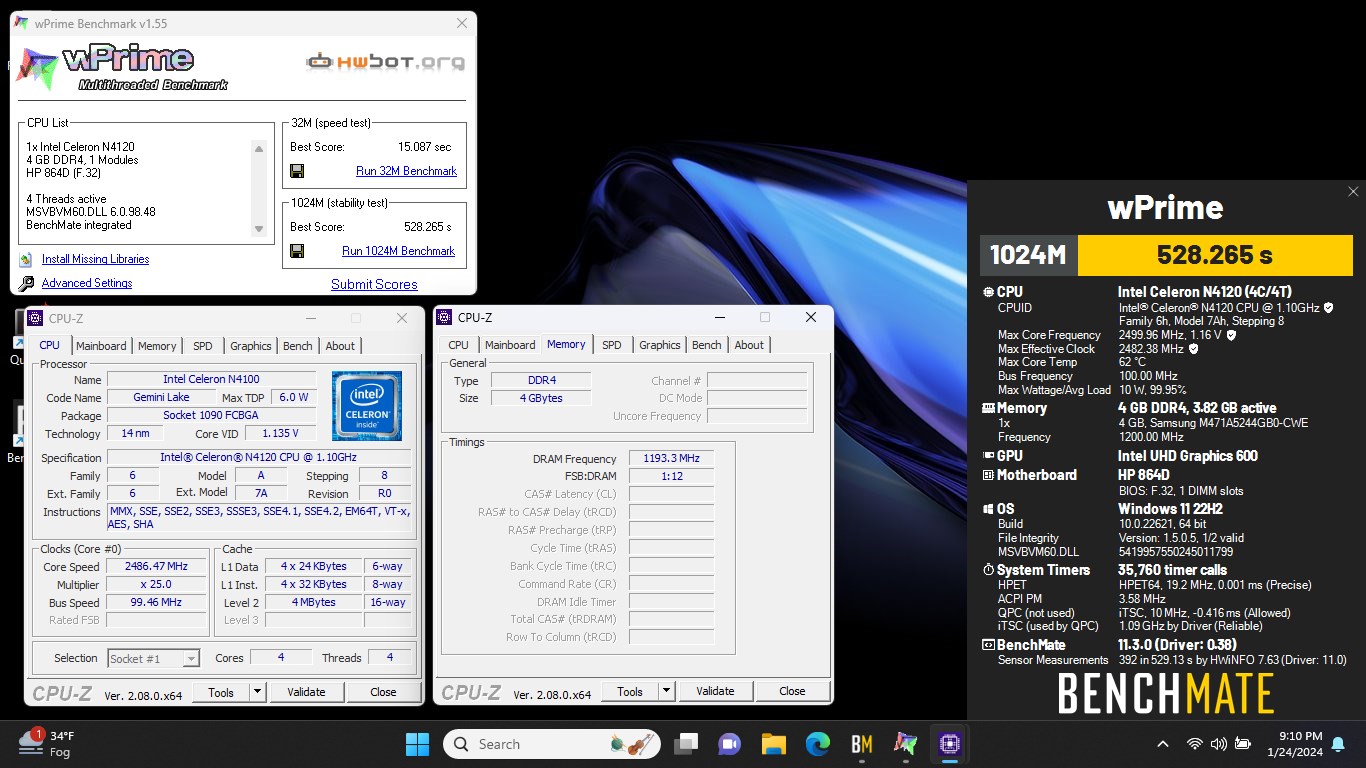The image size is (1366, 768).
Task: Open About tab in left CPU-Z window
Action: [x=340, y=346]
